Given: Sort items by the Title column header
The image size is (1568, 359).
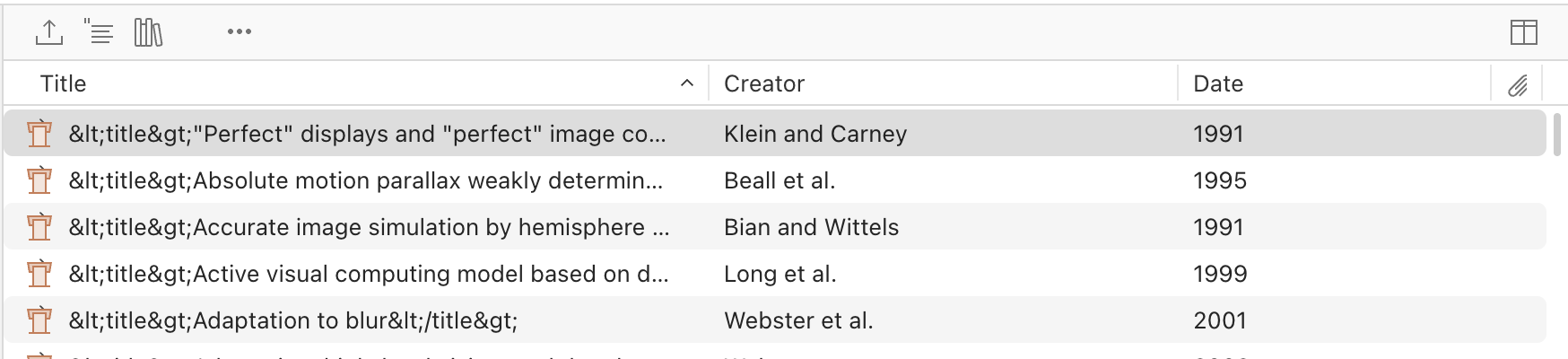Looking at the screenshot, I should (63, 83).
